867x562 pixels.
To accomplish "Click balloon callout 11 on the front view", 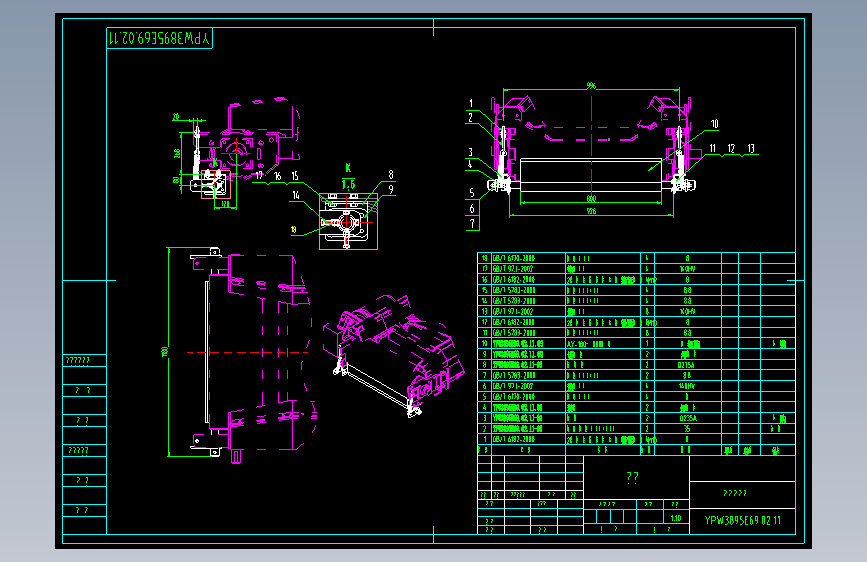I will coord(713,148).
